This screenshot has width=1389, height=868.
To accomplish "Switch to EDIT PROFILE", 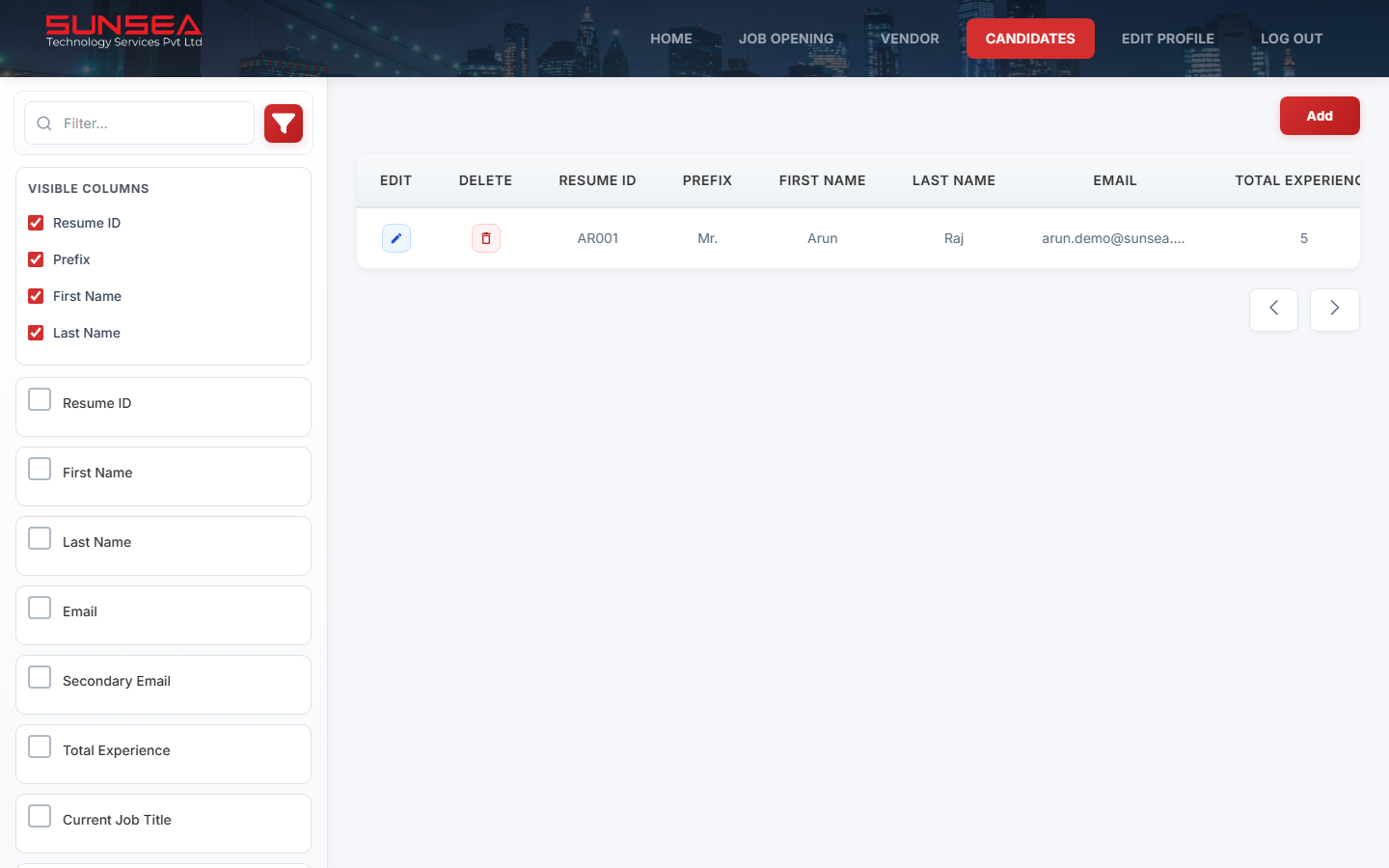I will pos(1167,39).
